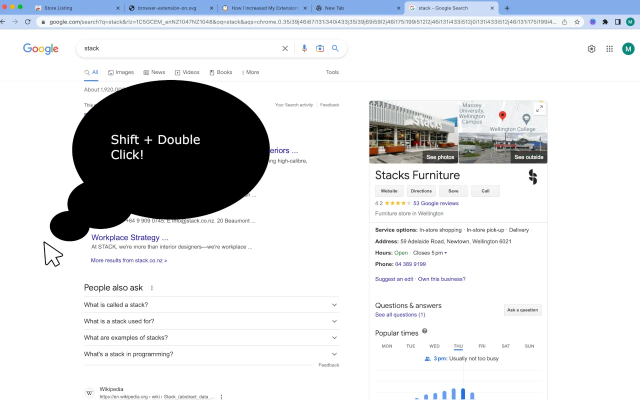Select THU in popular times
Screen dimensions: 640x400
[x=458, y=346]
